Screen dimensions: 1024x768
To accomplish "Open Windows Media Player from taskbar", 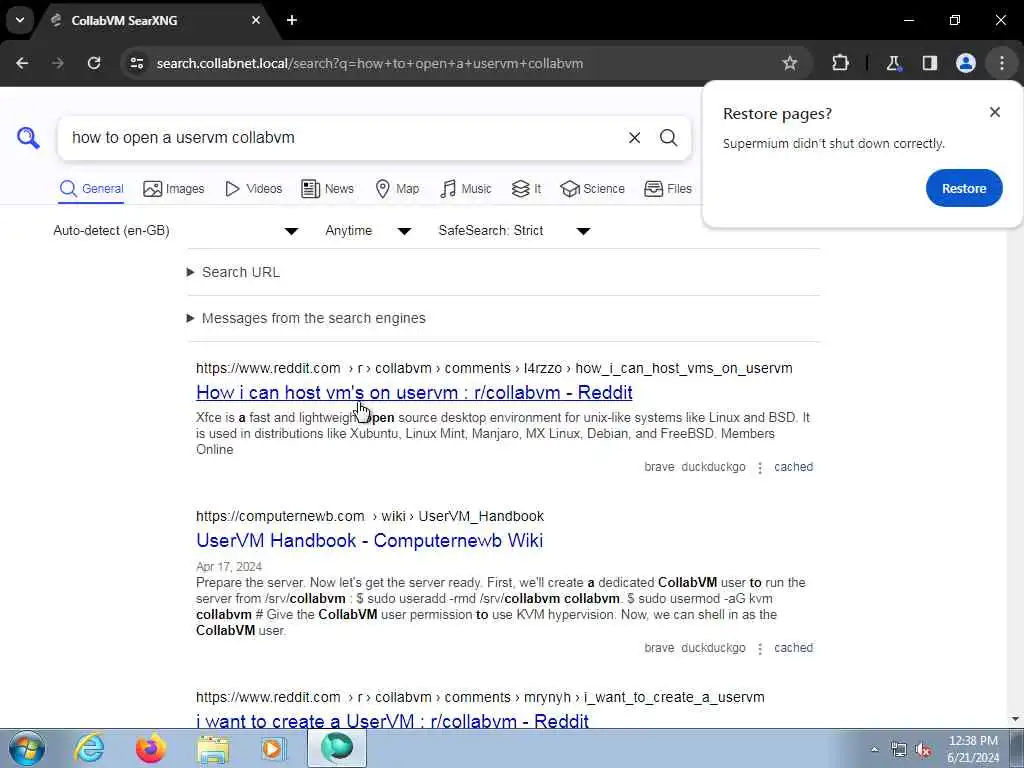I will pyautogui.click(x=274, y=748).
